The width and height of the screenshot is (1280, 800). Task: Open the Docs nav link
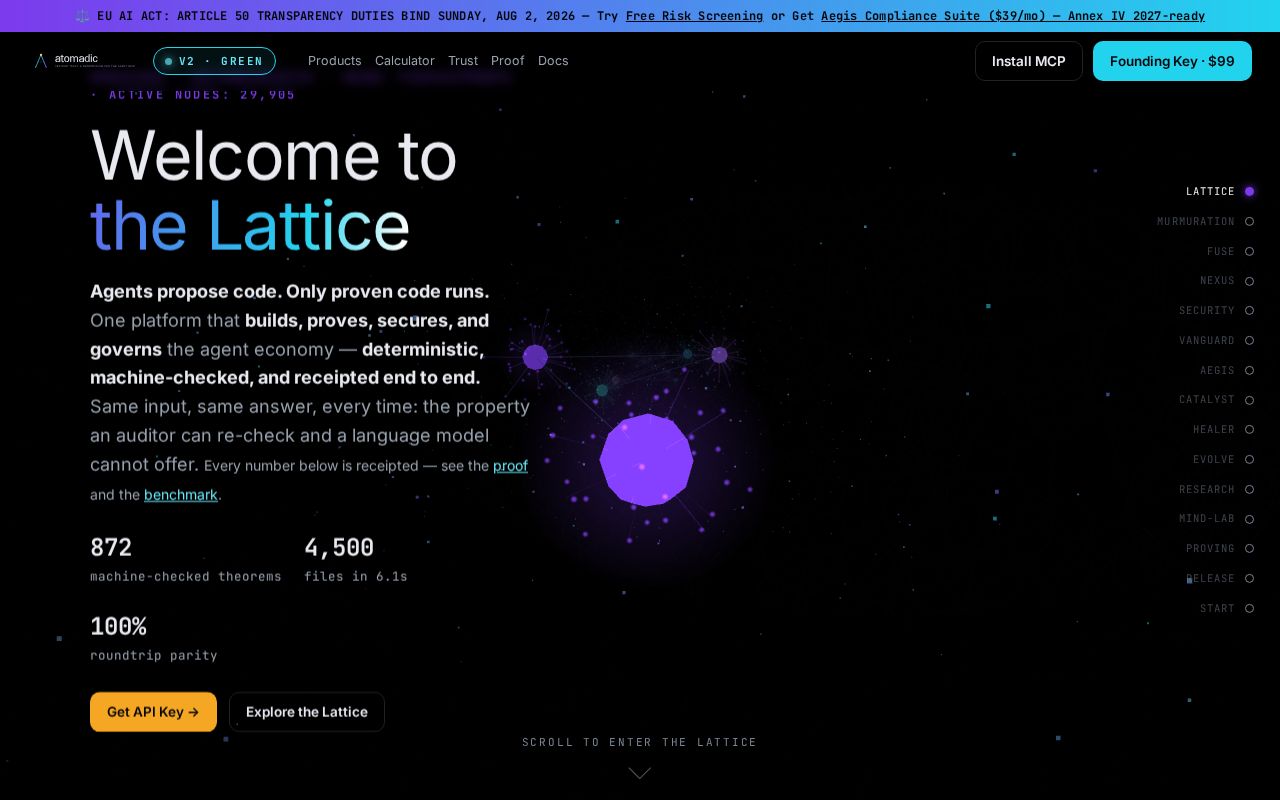pyautogui.click(x=553, y=61)
